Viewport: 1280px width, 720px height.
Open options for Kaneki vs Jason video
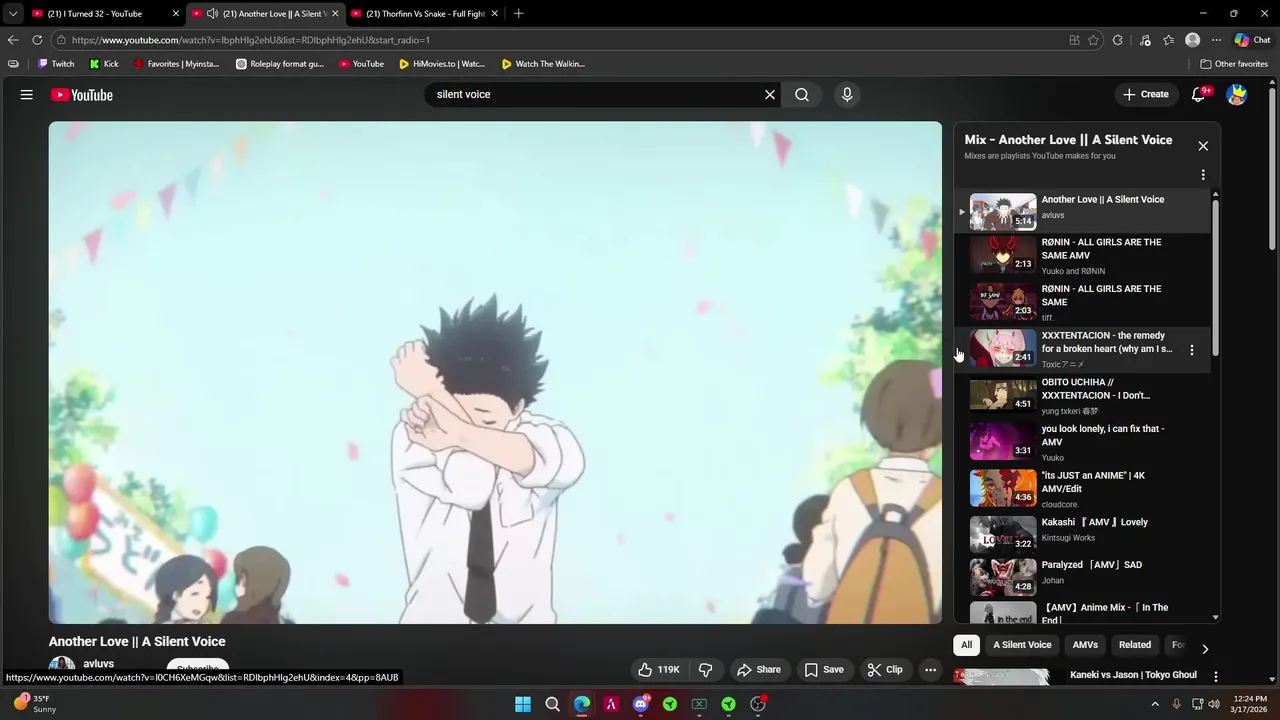[x=1216, y=677]
